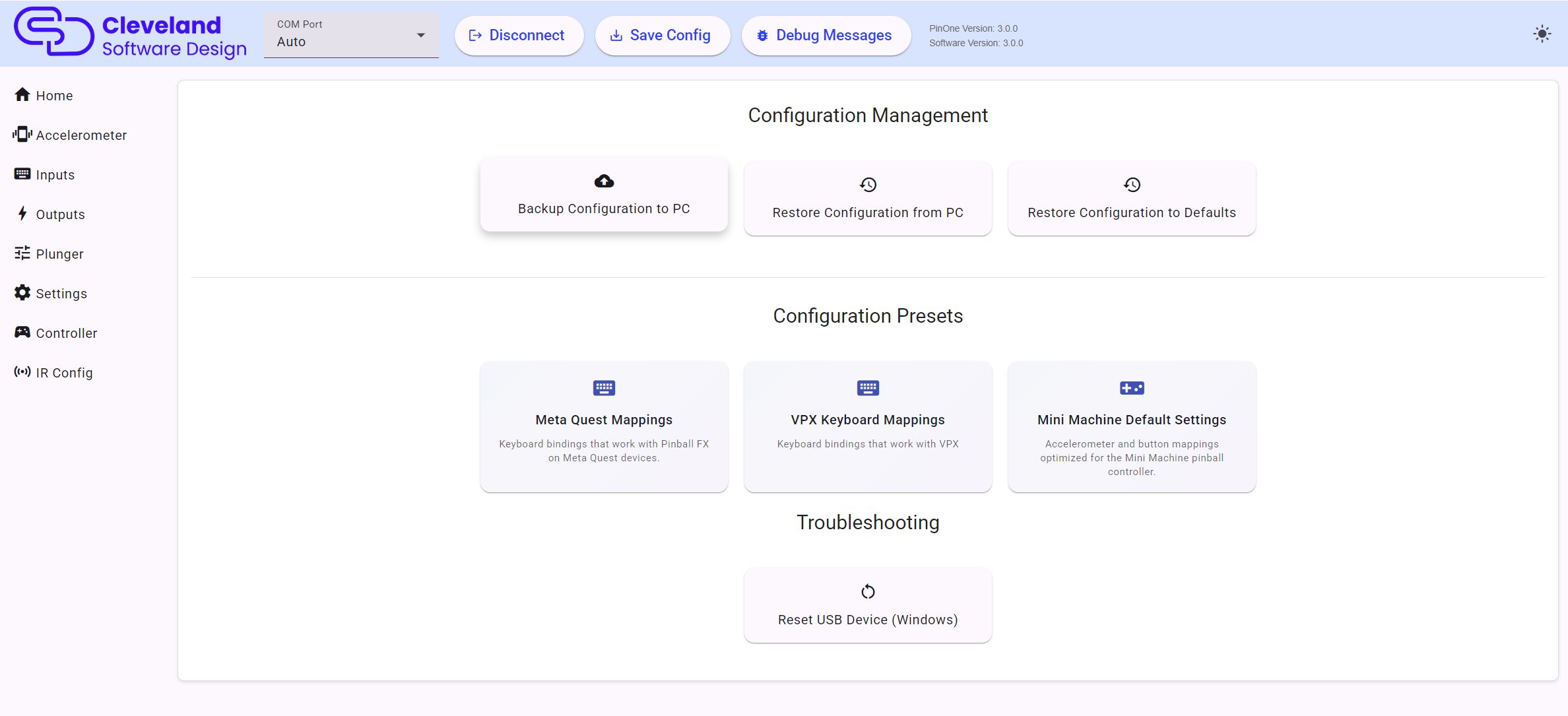Go to IR Config menu label
Screen dimensions: 1568x716
pos(65,373)
